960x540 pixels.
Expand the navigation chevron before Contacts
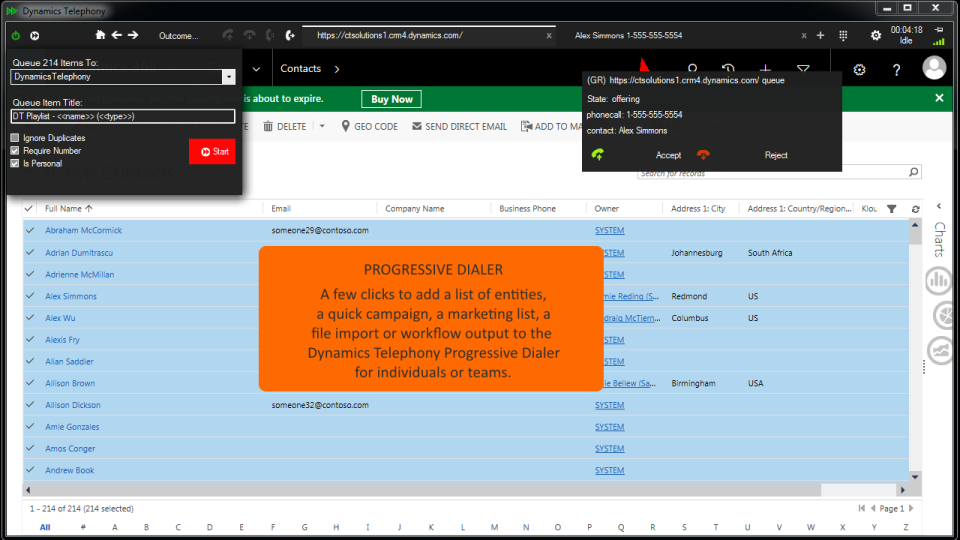tap(257, 69)
